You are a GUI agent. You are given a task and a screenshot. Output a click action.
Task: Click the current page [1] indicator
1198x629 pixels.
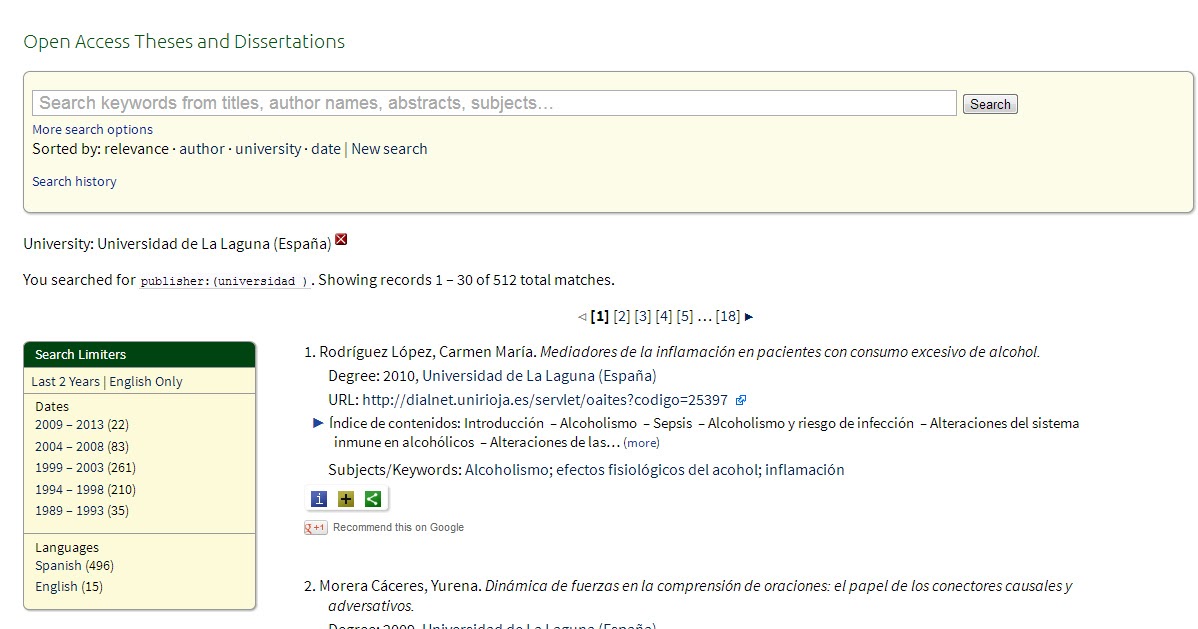tap(600, 316)
